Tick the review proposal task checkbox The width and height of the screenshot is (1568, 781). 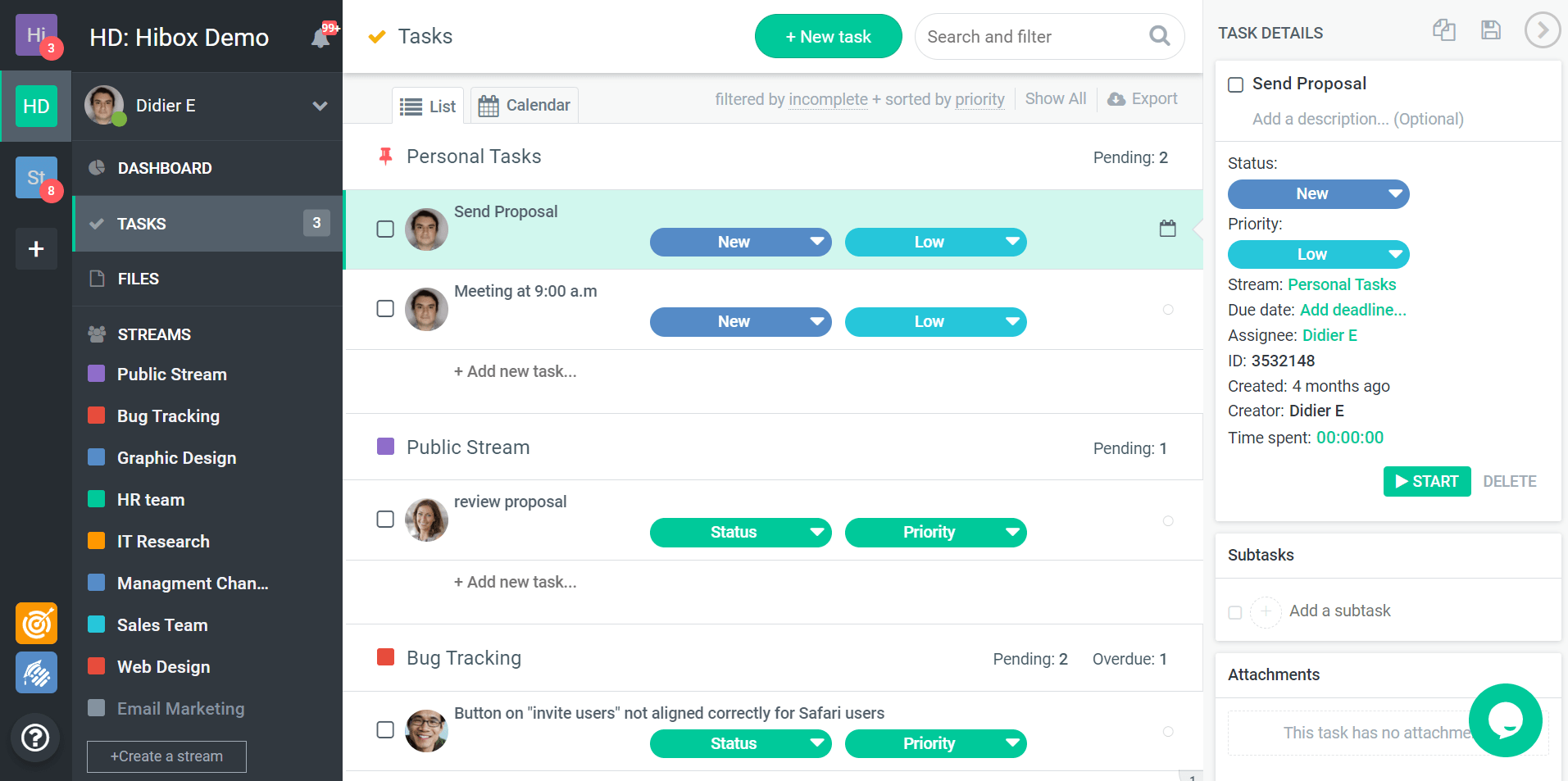(x=385, y=520)
